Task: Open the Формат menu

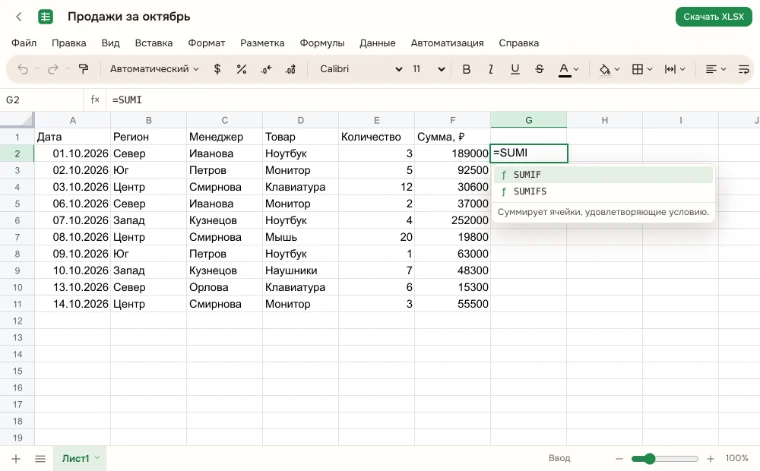Action: 206,43
